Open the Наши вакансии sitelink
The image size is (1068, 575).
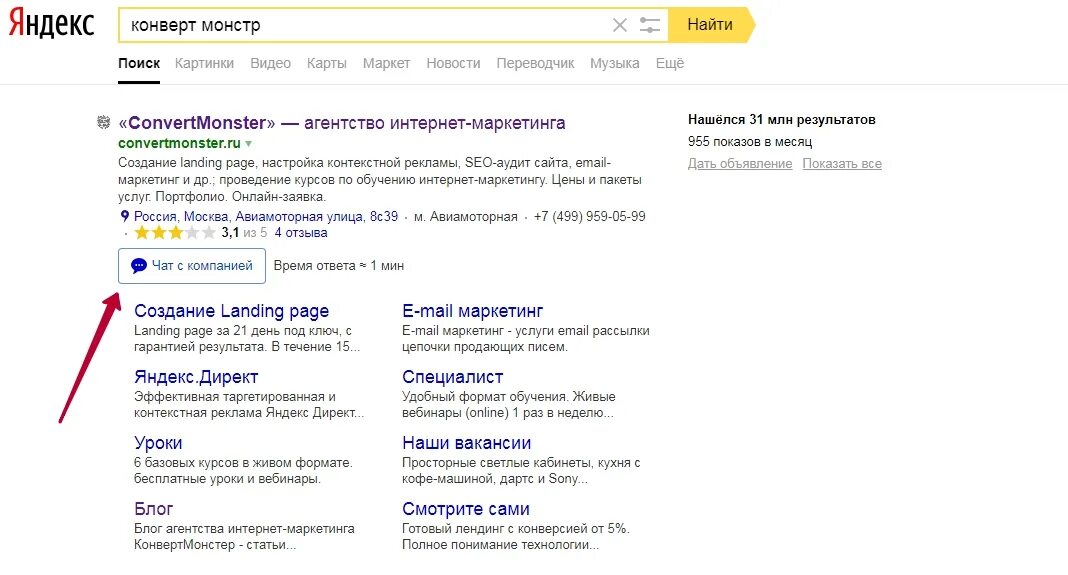(x=467, y=444)
